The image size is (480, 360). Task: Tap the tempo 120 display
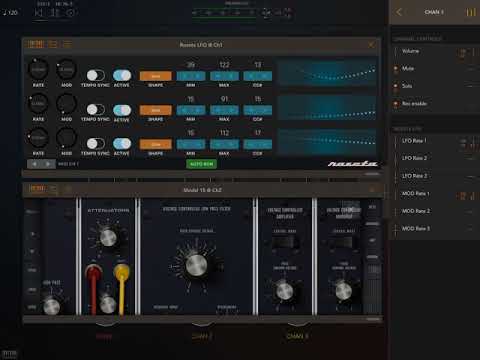[10, 13]
